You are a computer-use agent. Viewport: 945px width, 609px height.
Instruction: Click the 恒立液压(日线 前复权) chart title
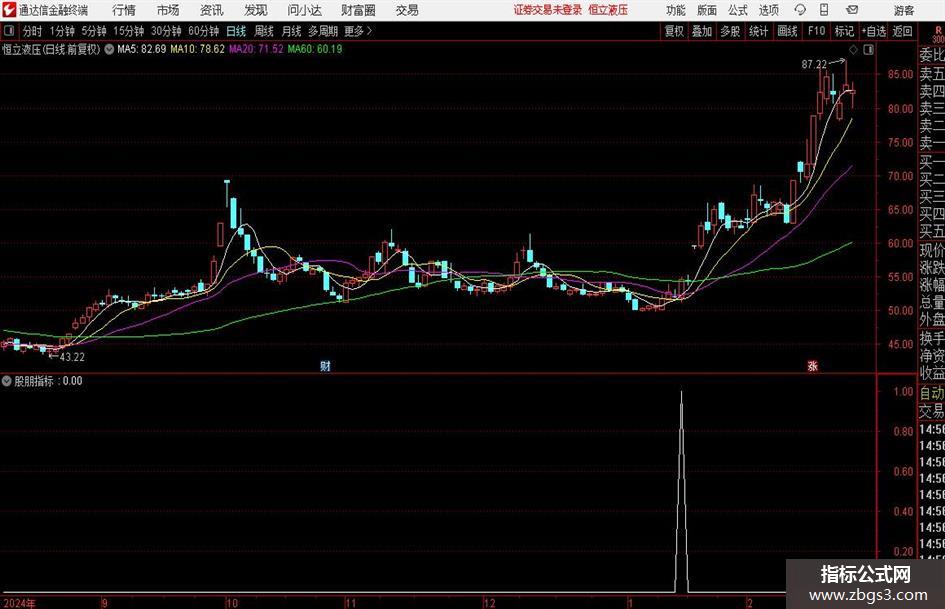(51, 49)
